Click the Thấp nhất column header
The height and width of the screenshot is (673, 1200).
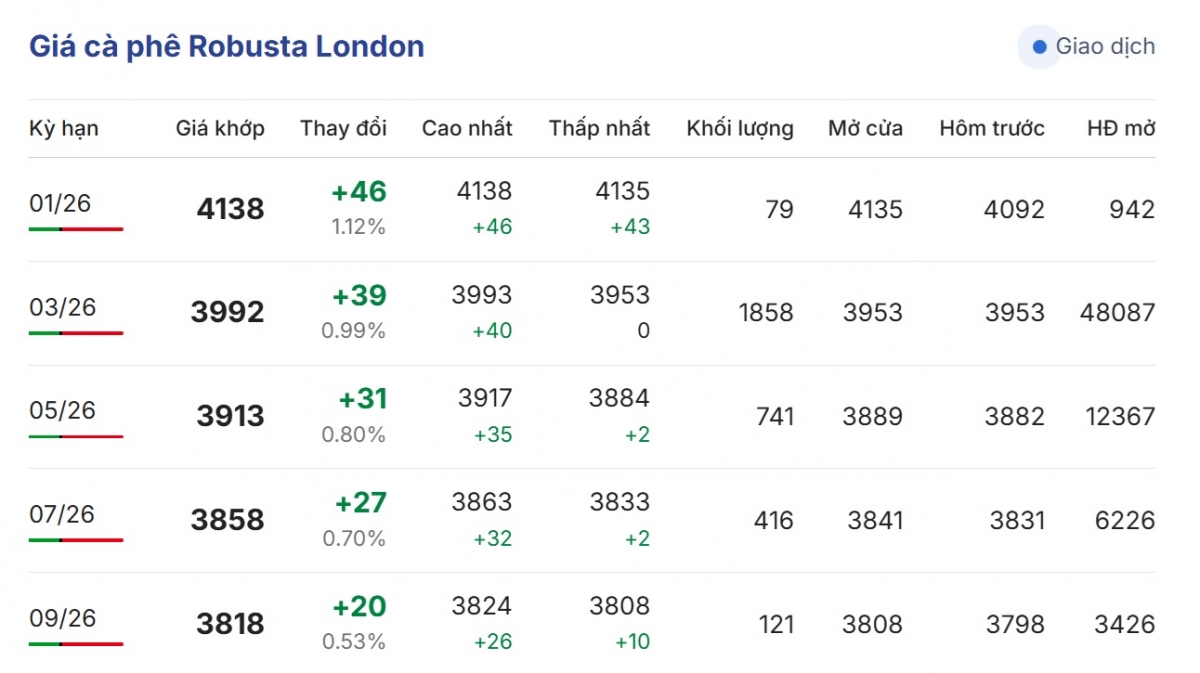[599, 128]
